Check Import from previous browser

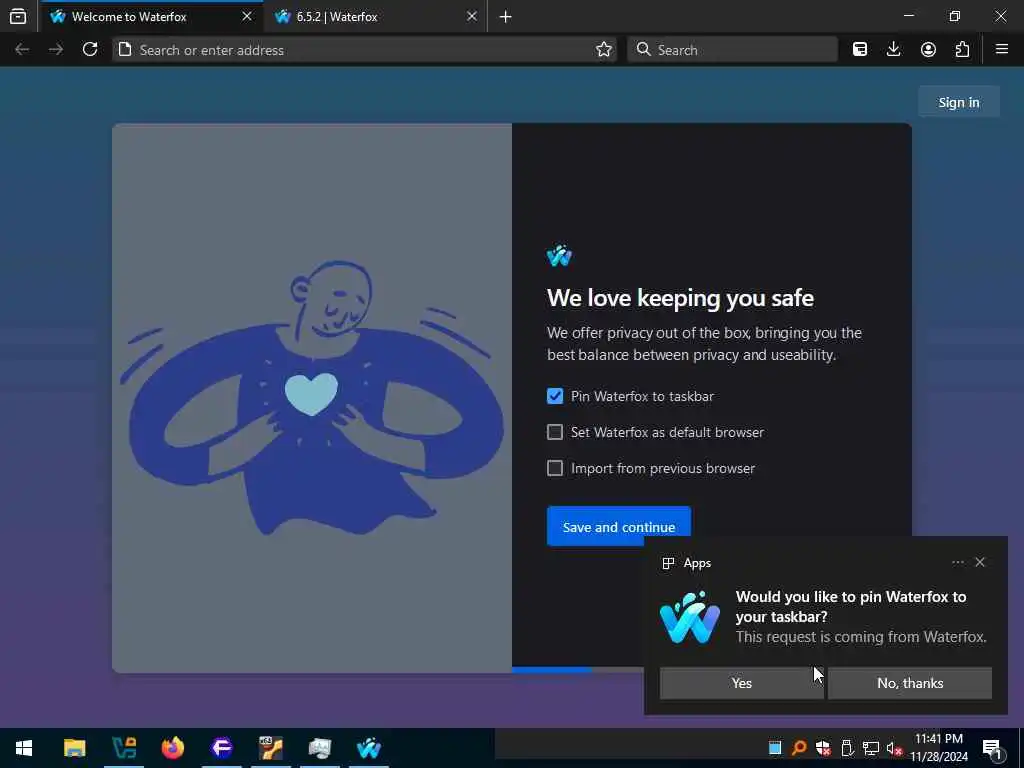pos(554,468)
